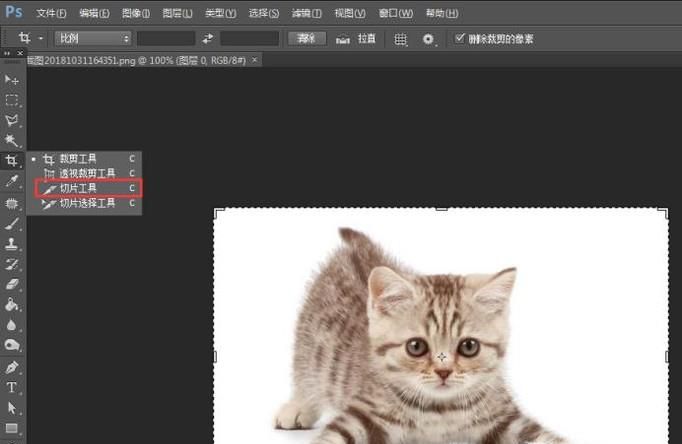
Task: Select the Horizontal Type tool
Action: tap(12, 387)
